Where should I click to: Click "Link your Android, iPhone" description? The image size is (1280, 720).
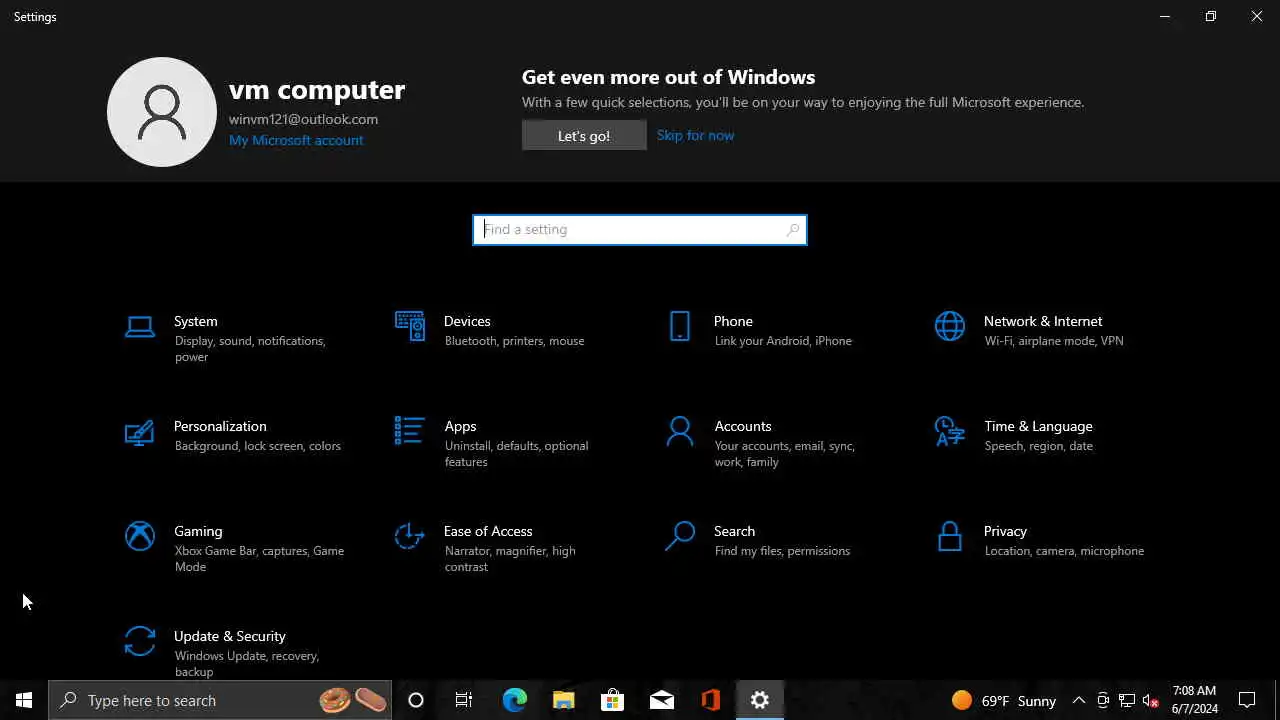[783, 341]
